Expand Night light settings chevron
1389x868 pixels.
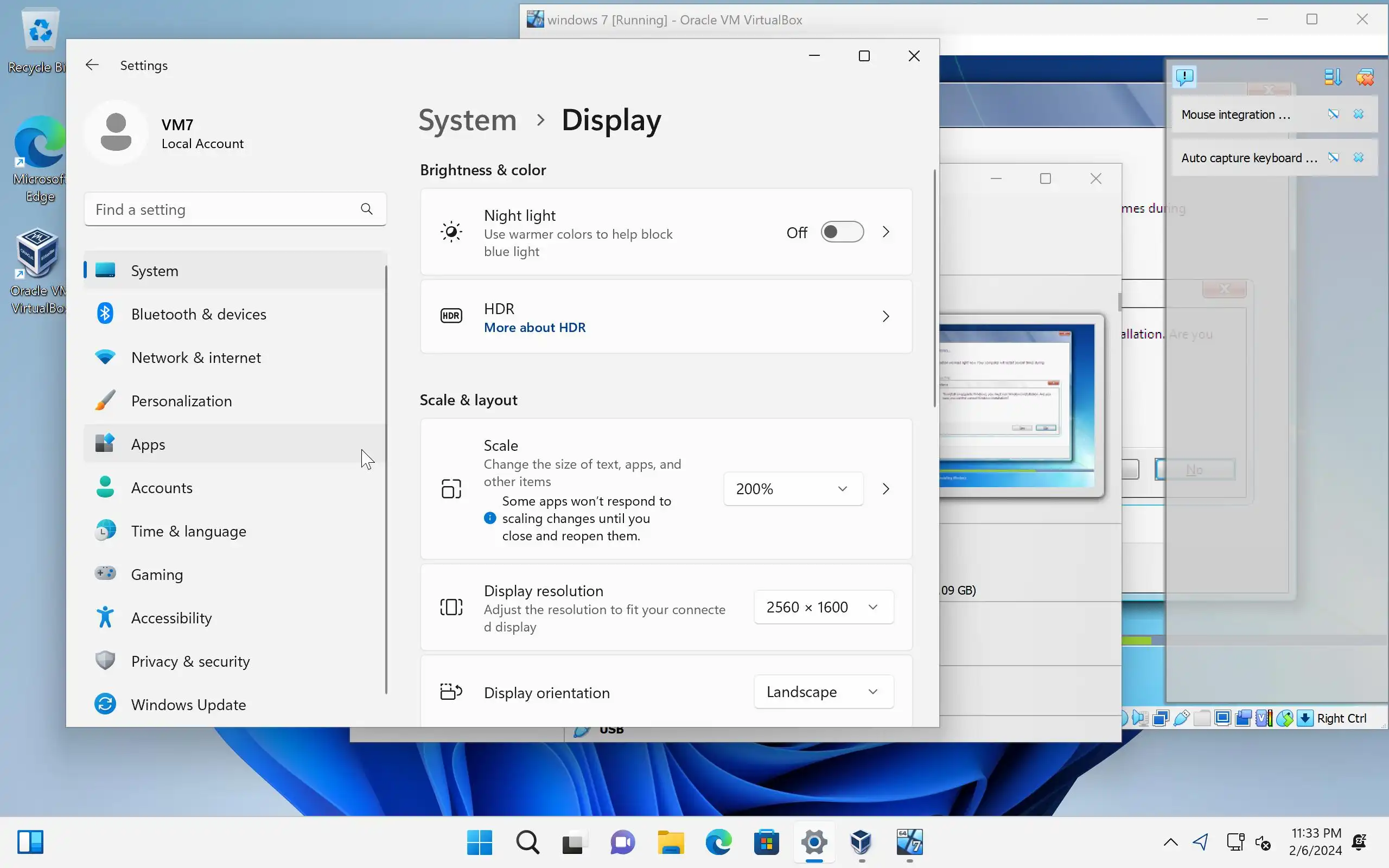[x=885, y=232]
